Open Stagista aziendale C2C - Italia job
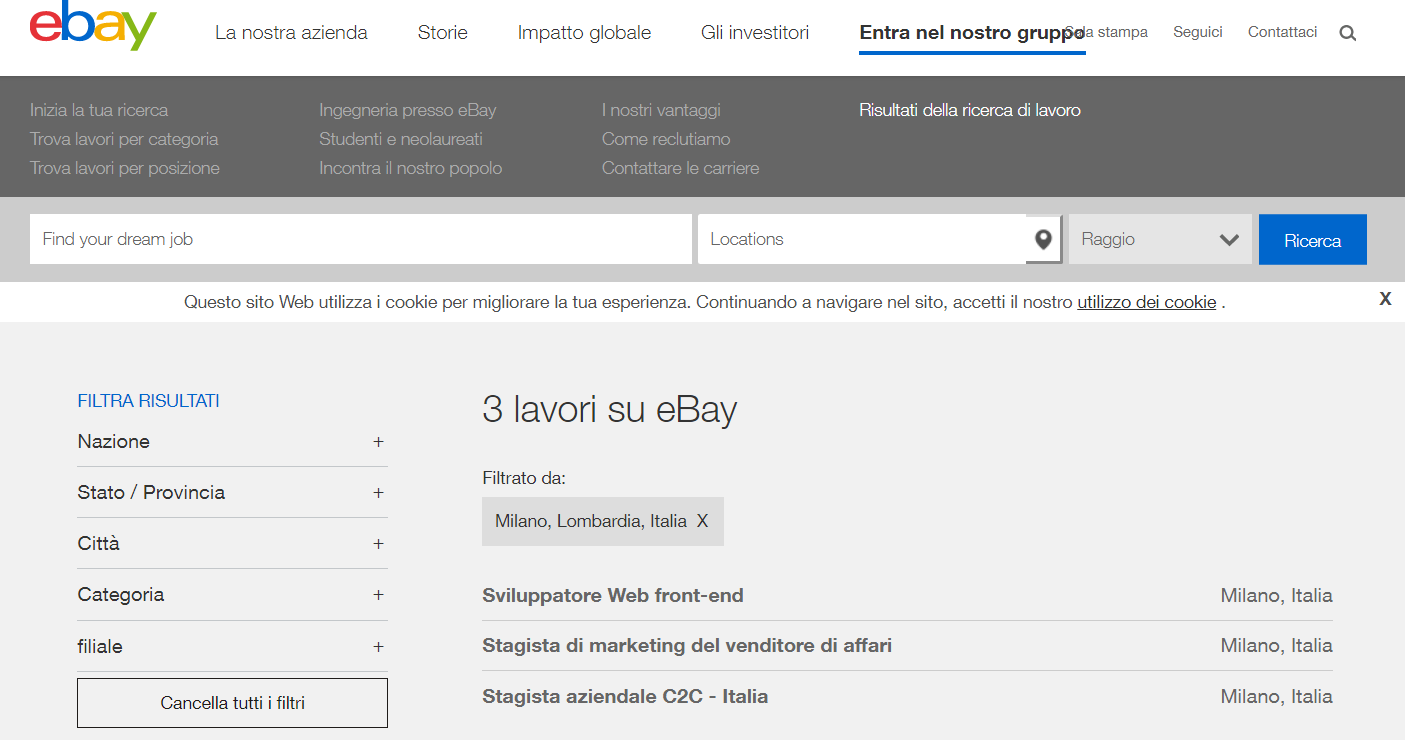 [625, 696]
